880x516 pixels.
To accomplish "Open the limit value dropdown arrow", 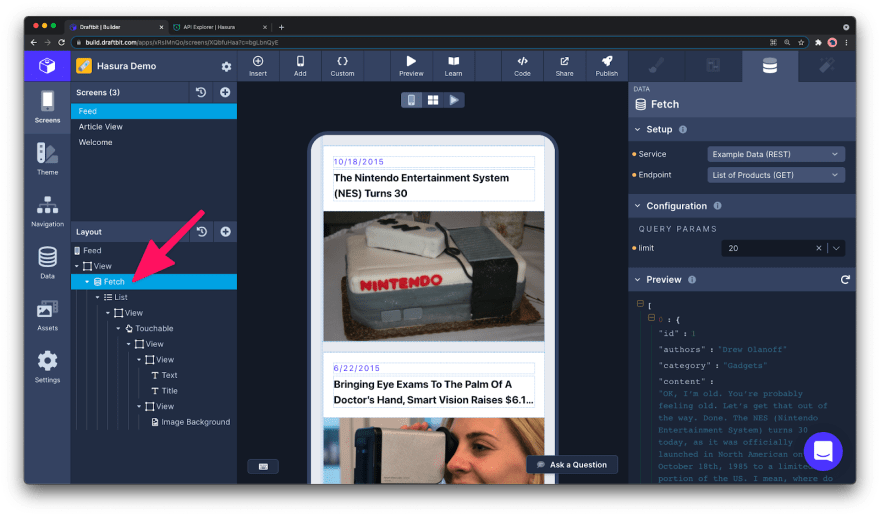I will pos(836,248).
